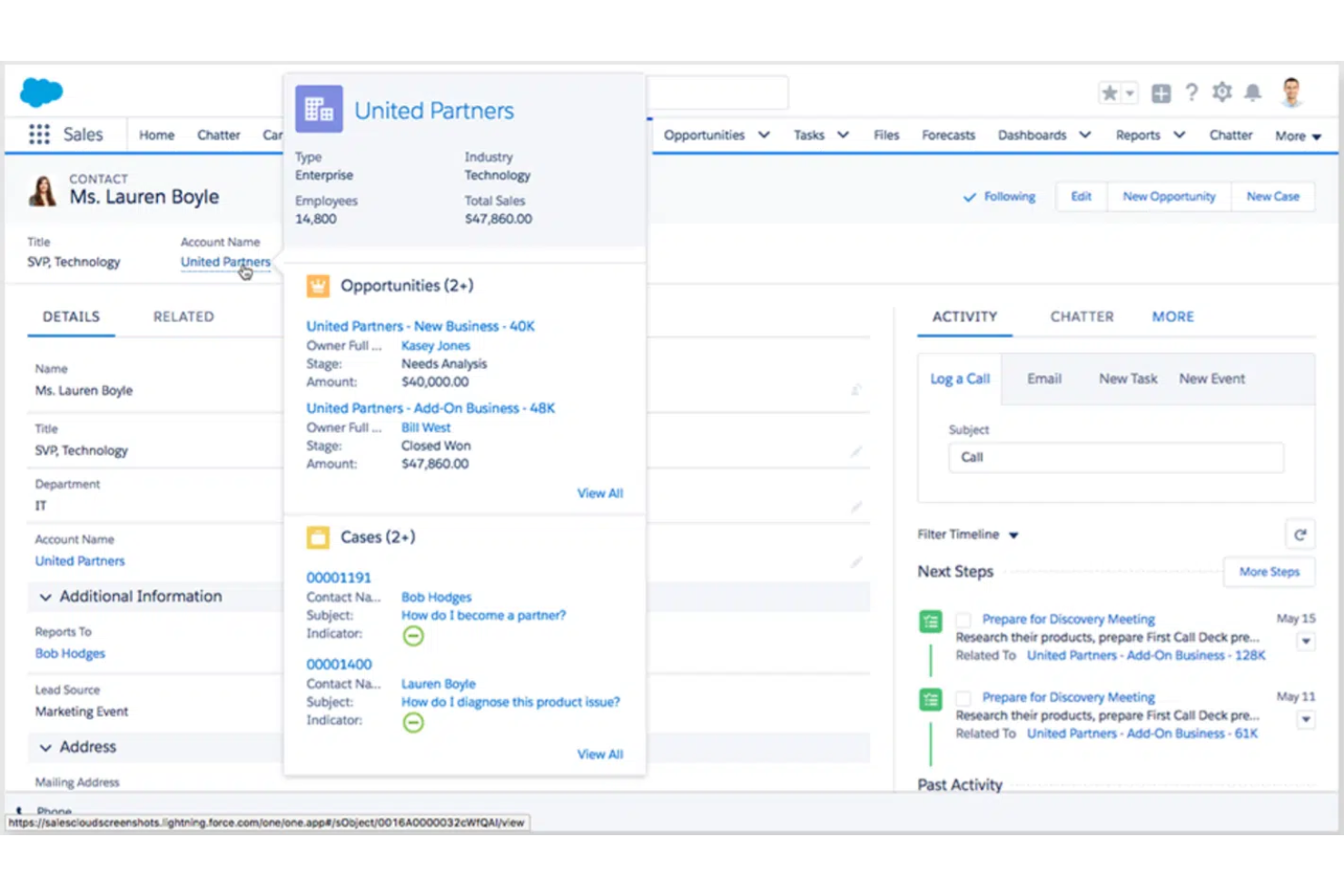Enable Following for Lauren Boyle
1344x896 pixels.
[999, 196]
